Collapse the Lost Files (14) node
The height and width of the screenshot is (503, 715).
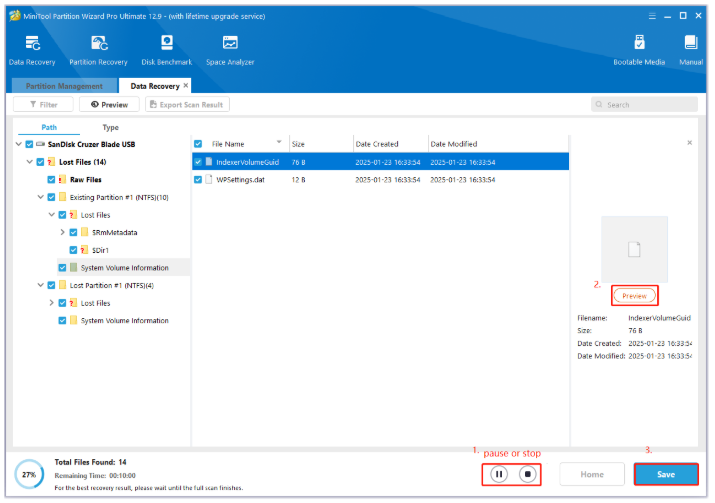(30, 162)
